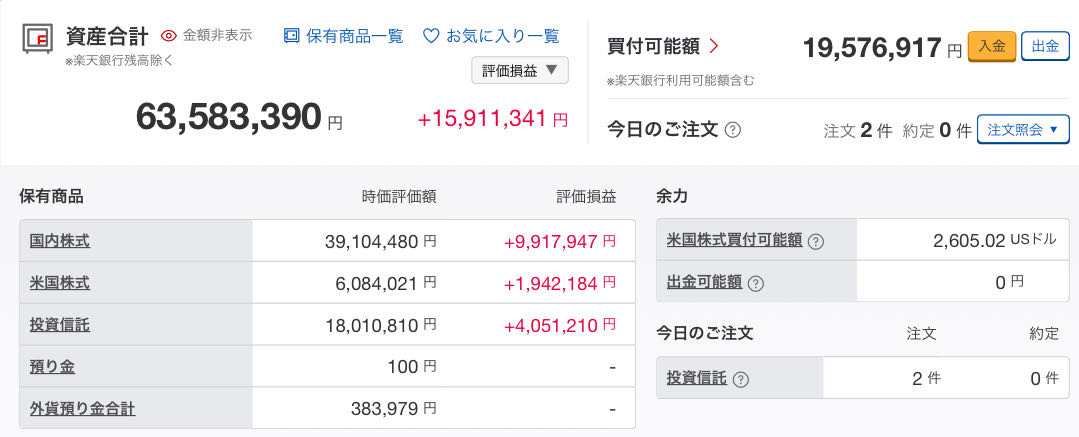Viewport: 1079px width, 437px height.
Task: Click help icon next to 投資信託 orders
Action: coord(740,379)
